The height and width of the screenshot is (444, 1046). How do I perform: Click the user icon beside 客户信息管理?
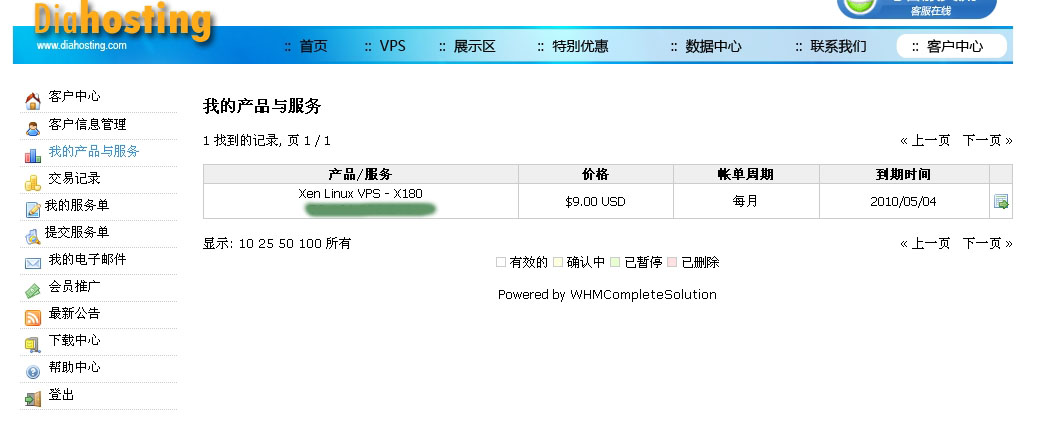pyautogui.click(x=33, y=127)
